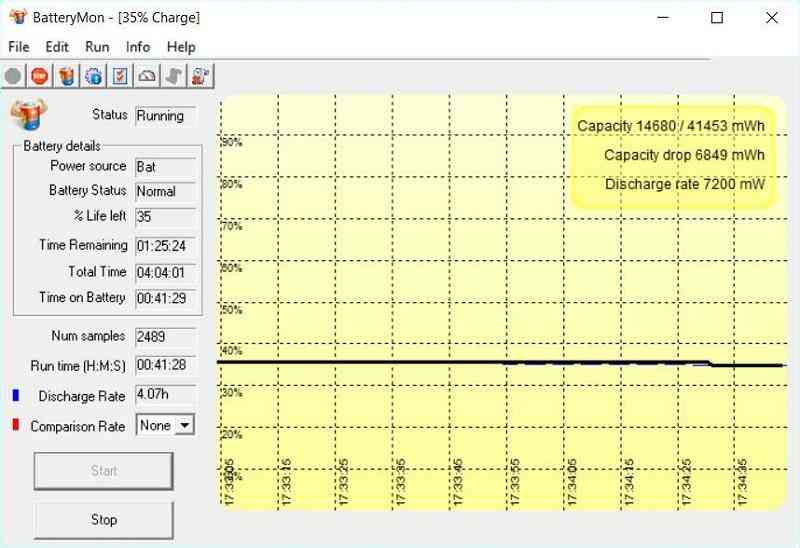Click the Capacity drop 6849 mWh text
The height and width of the screenshot is (548, 800).
pos(684,155)
